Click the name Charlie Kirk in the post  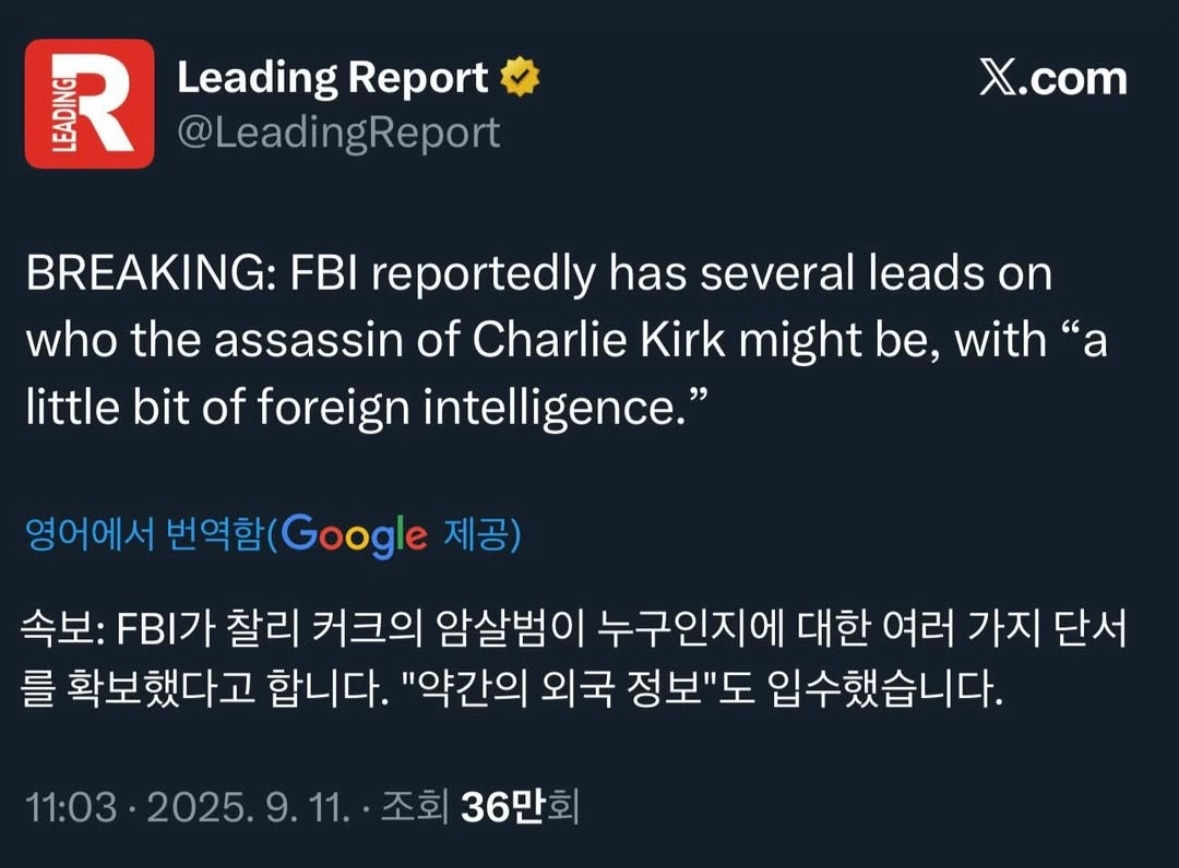point(599,340)
